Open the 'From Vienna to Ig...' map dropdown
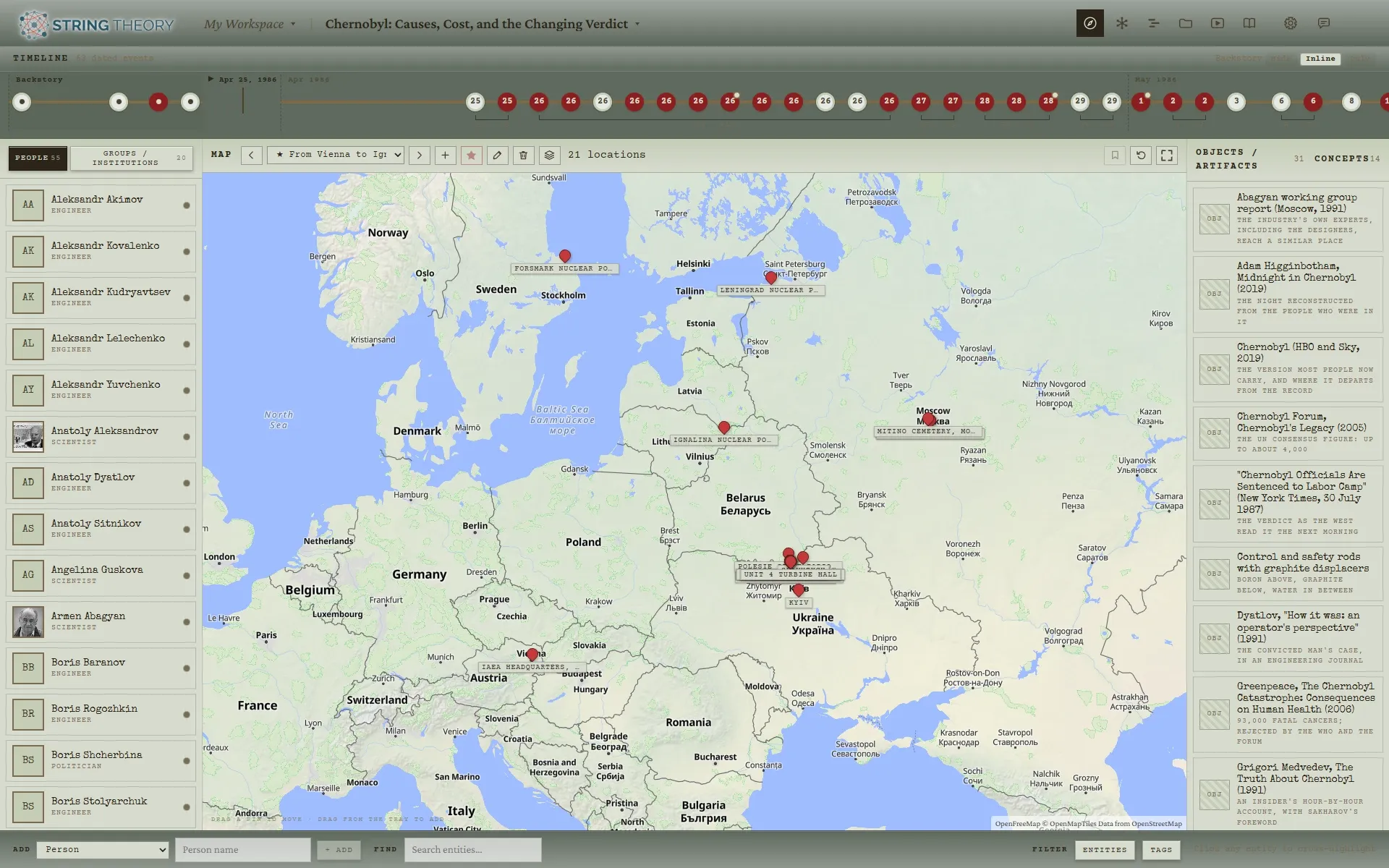The height and width of the screenshot is (868, 1389). point(336,155)
